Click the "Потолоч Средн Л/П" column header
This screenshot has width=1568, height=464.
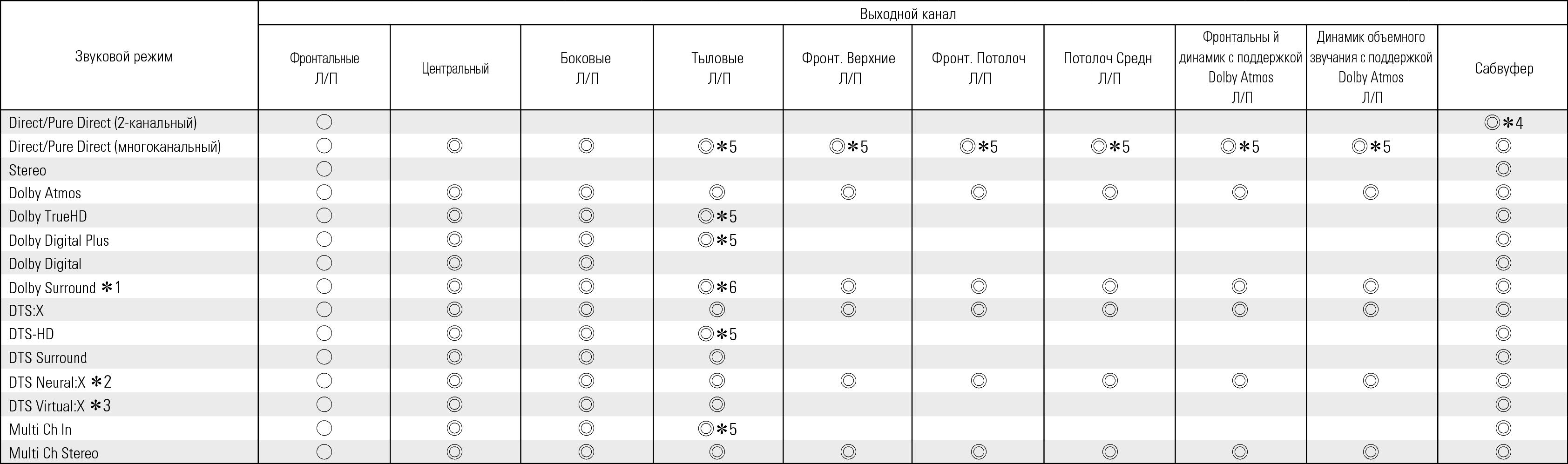1108,68
